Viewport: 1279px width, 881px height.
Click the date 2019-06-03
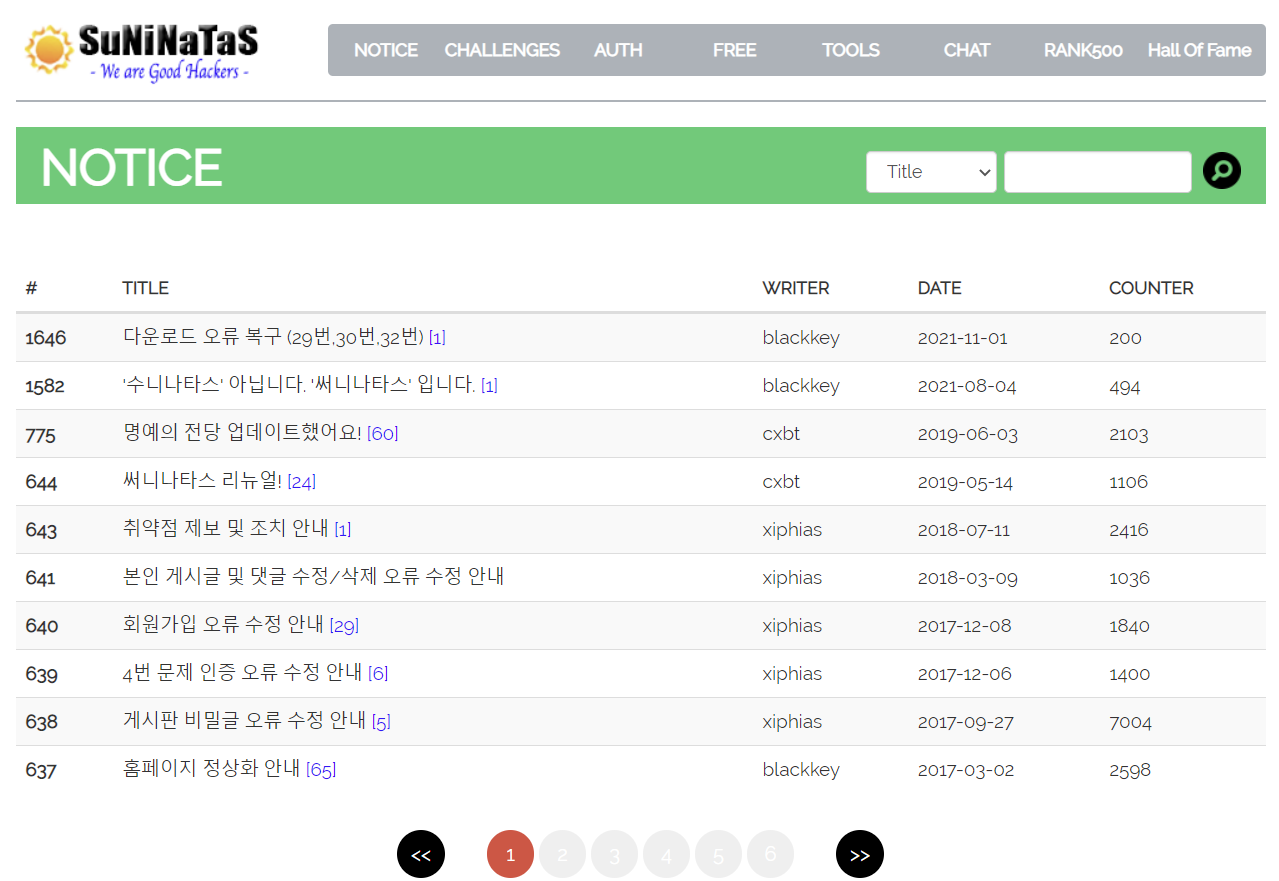[968, 434]
